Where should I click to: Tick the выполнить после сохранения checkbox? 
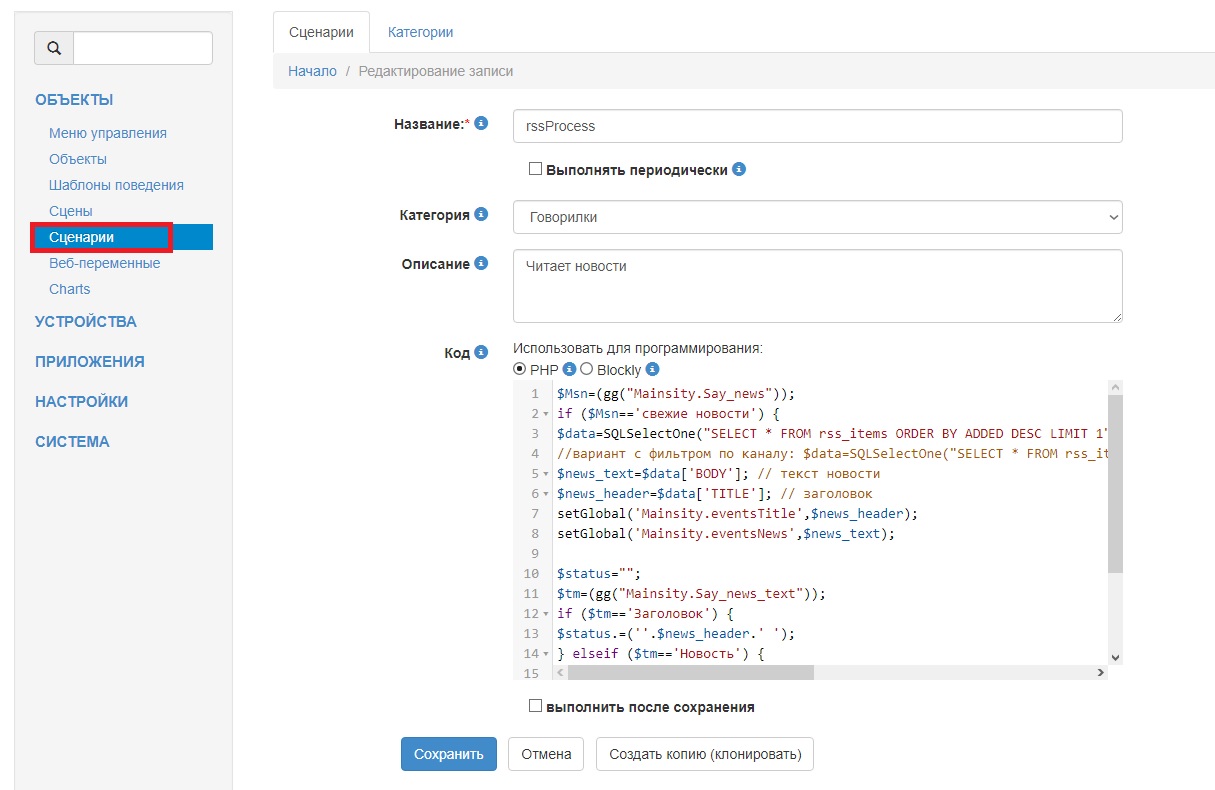pos(535,706)
